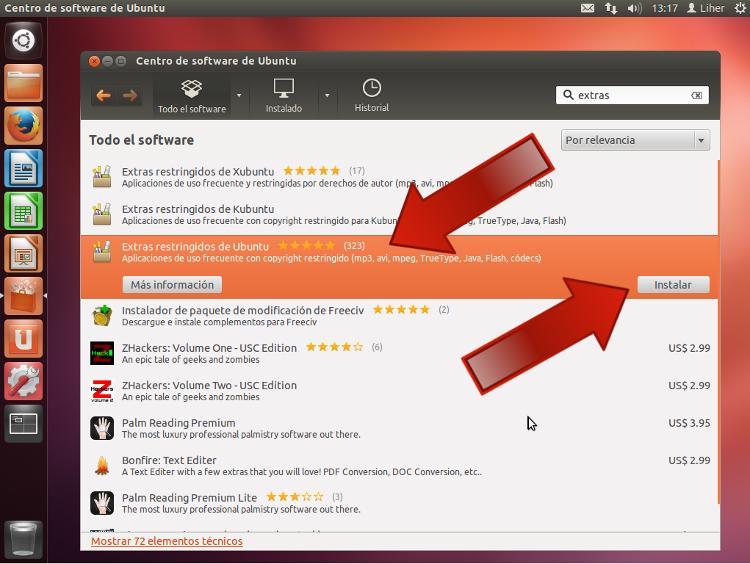This screenshot has height=564, width=750.
Task: Open the Por relevancia sort dropdown
Action: [635, 140]
